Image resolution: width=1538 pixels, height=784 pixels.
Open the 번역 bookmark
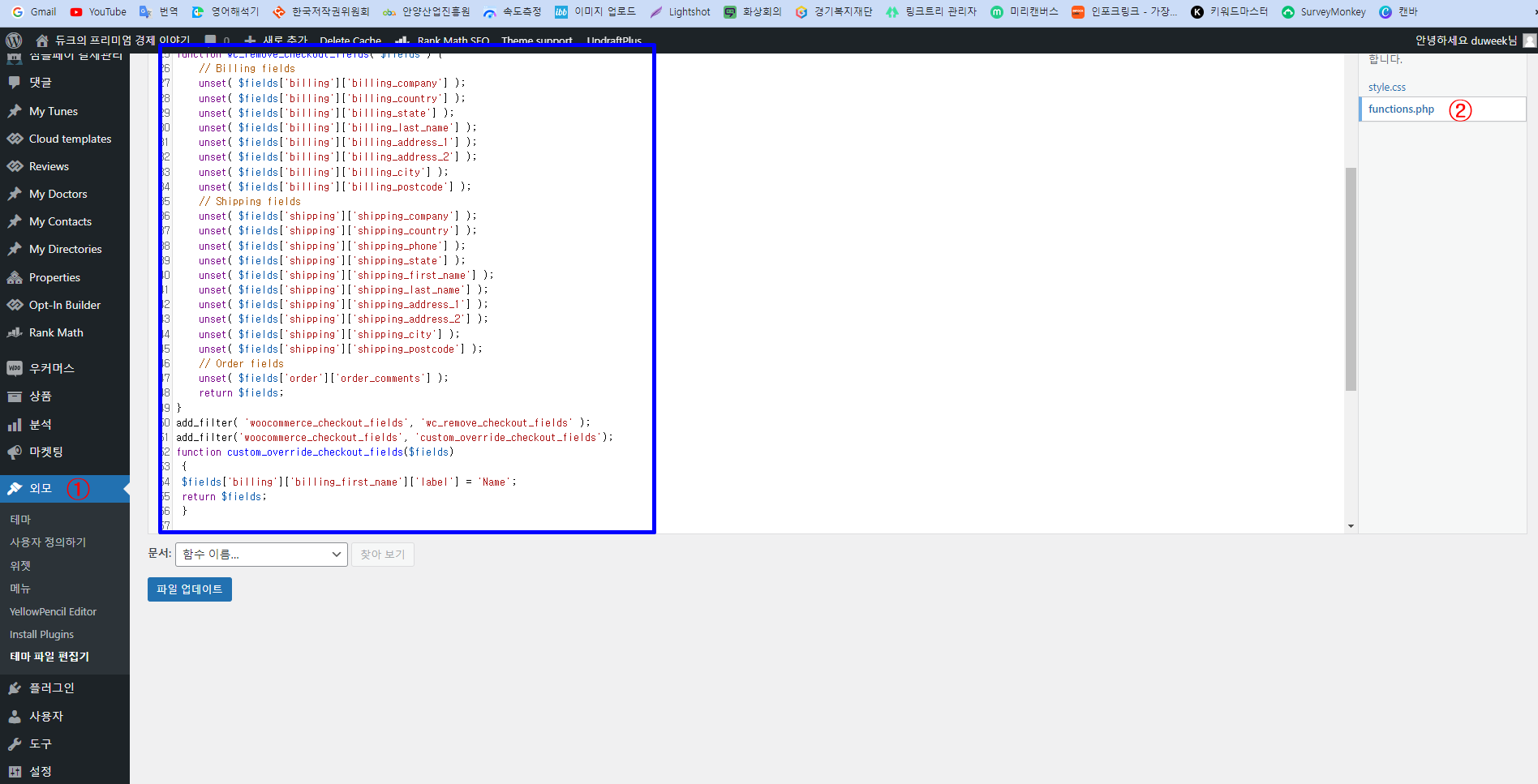tap(159, 11)
